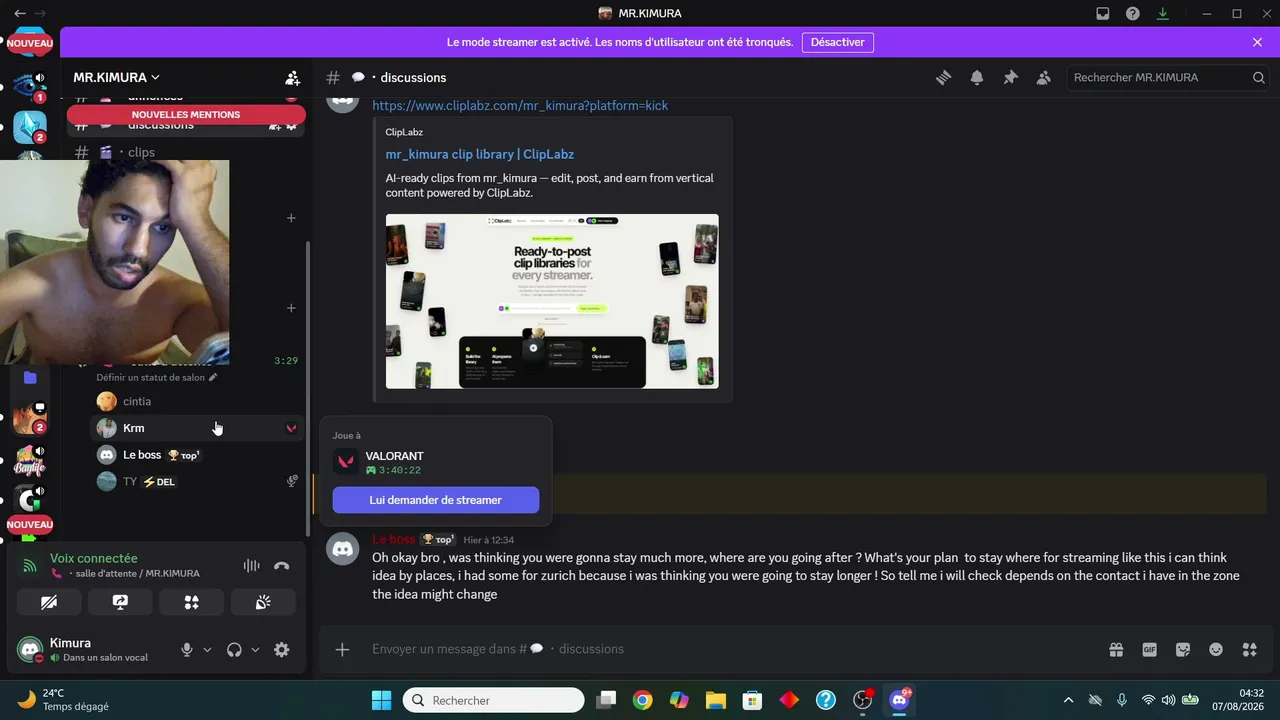Open the blue crystal server icon
The image size is (1280, 720).
click(30, 127)
